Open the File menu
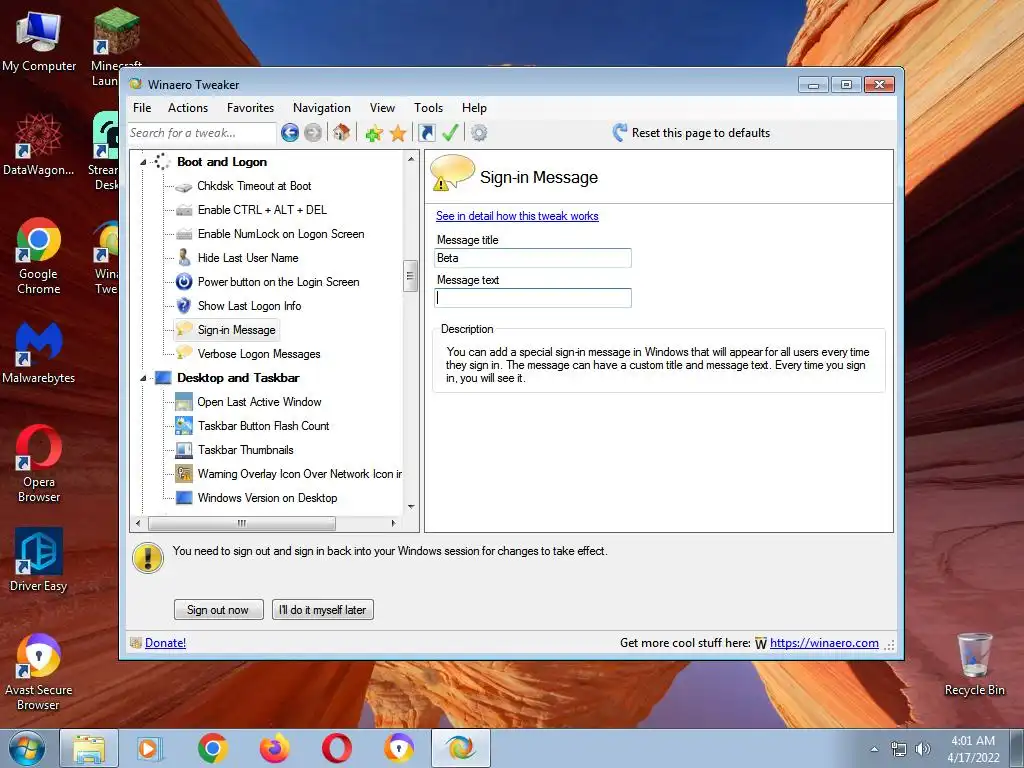This screenshot has height=768, width=1024. tap(142, 108)
